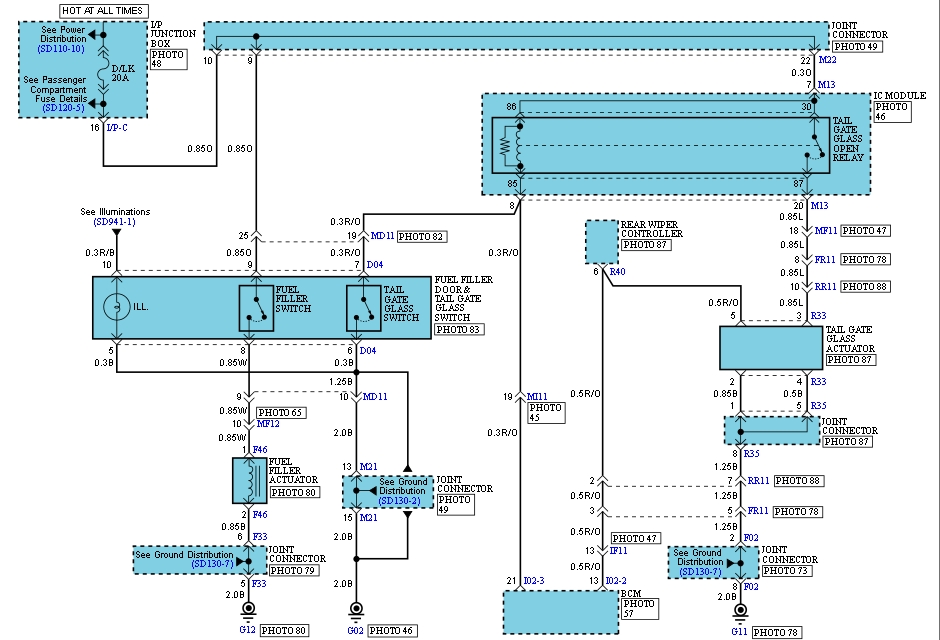View PHOTO 83 for the switch assembly
The image size is (940, 640).
click(459, 329)
